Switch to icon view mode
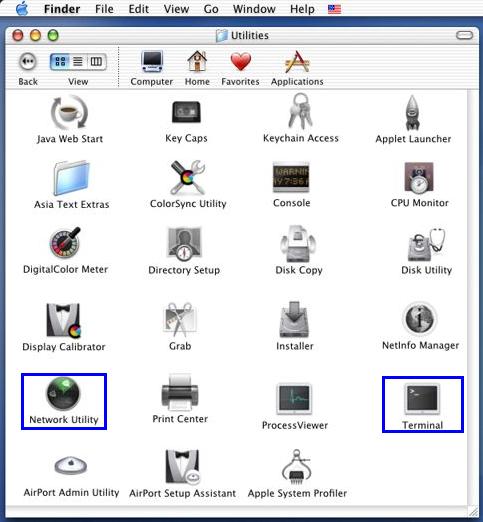The height and width of the screenshot is (522, 483). (x=60, y=61)
